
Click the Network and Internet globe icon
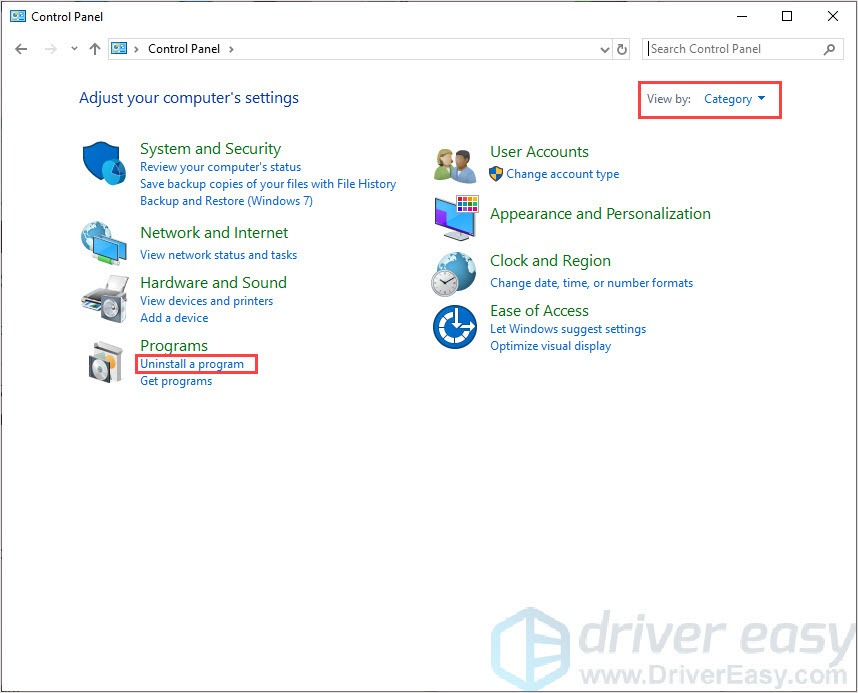pos(104,242)
